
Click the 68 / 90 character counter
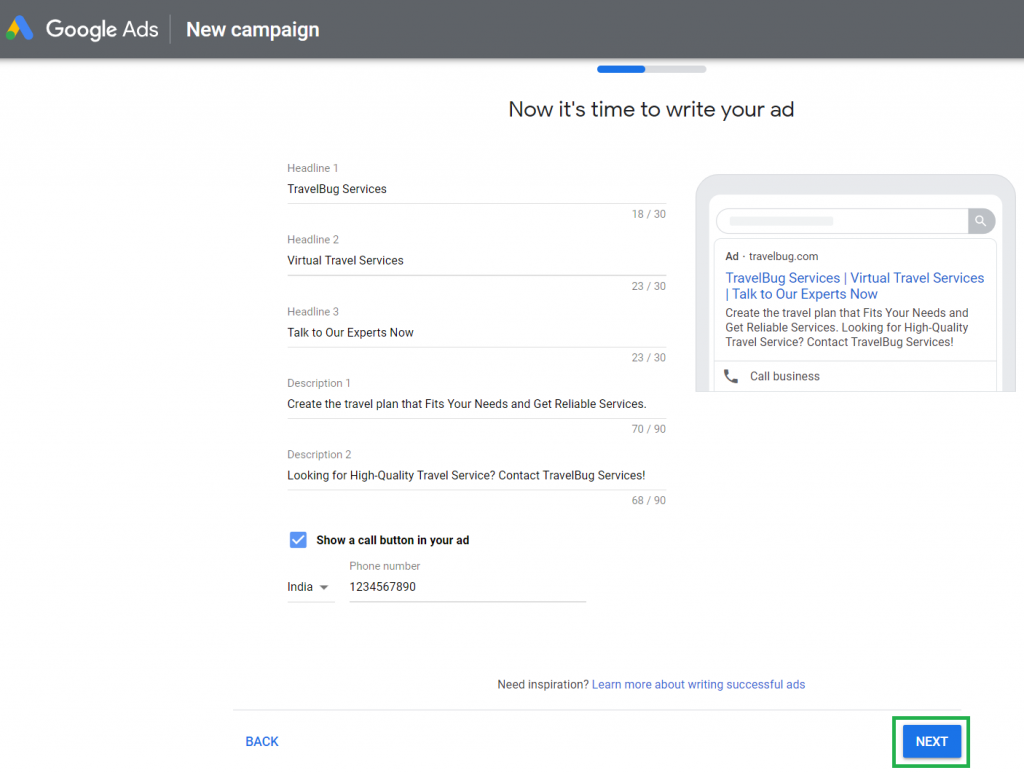pyautogui.click(x=648, y=501)
